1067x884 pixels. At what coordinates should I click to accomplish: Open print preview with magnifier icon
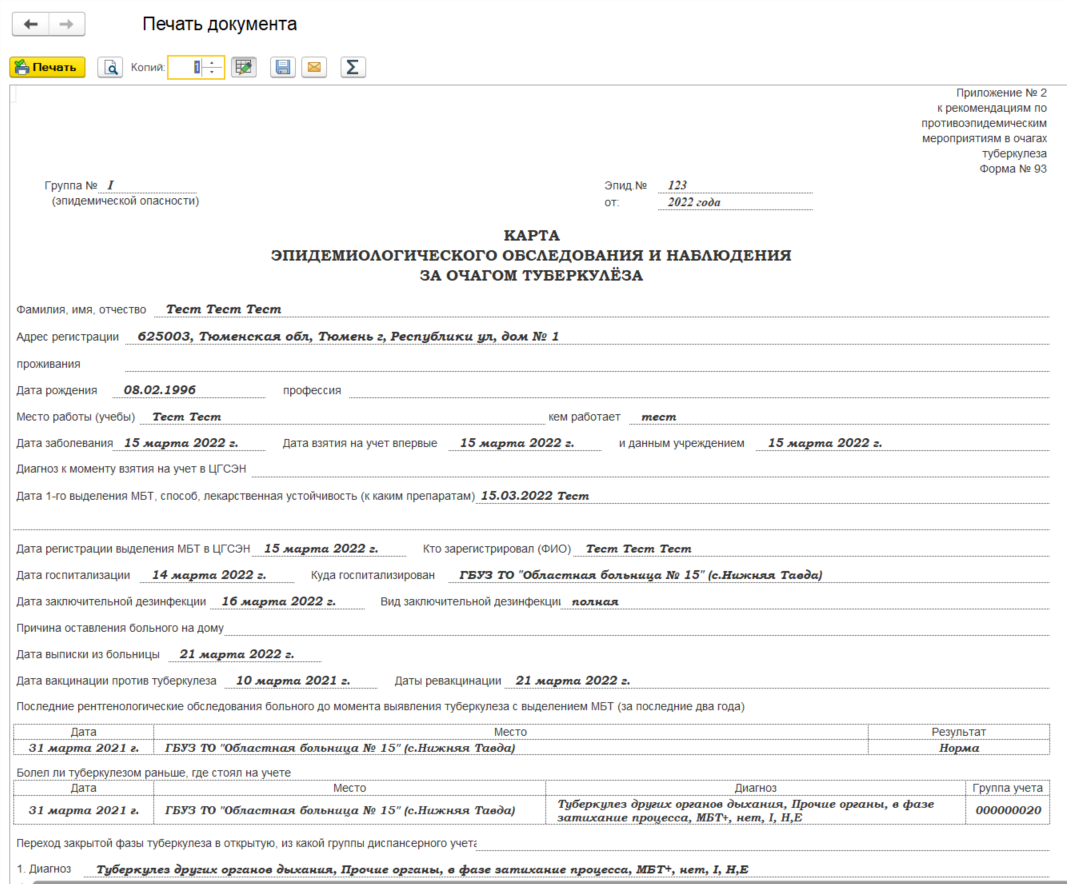[x=109, y=67]
